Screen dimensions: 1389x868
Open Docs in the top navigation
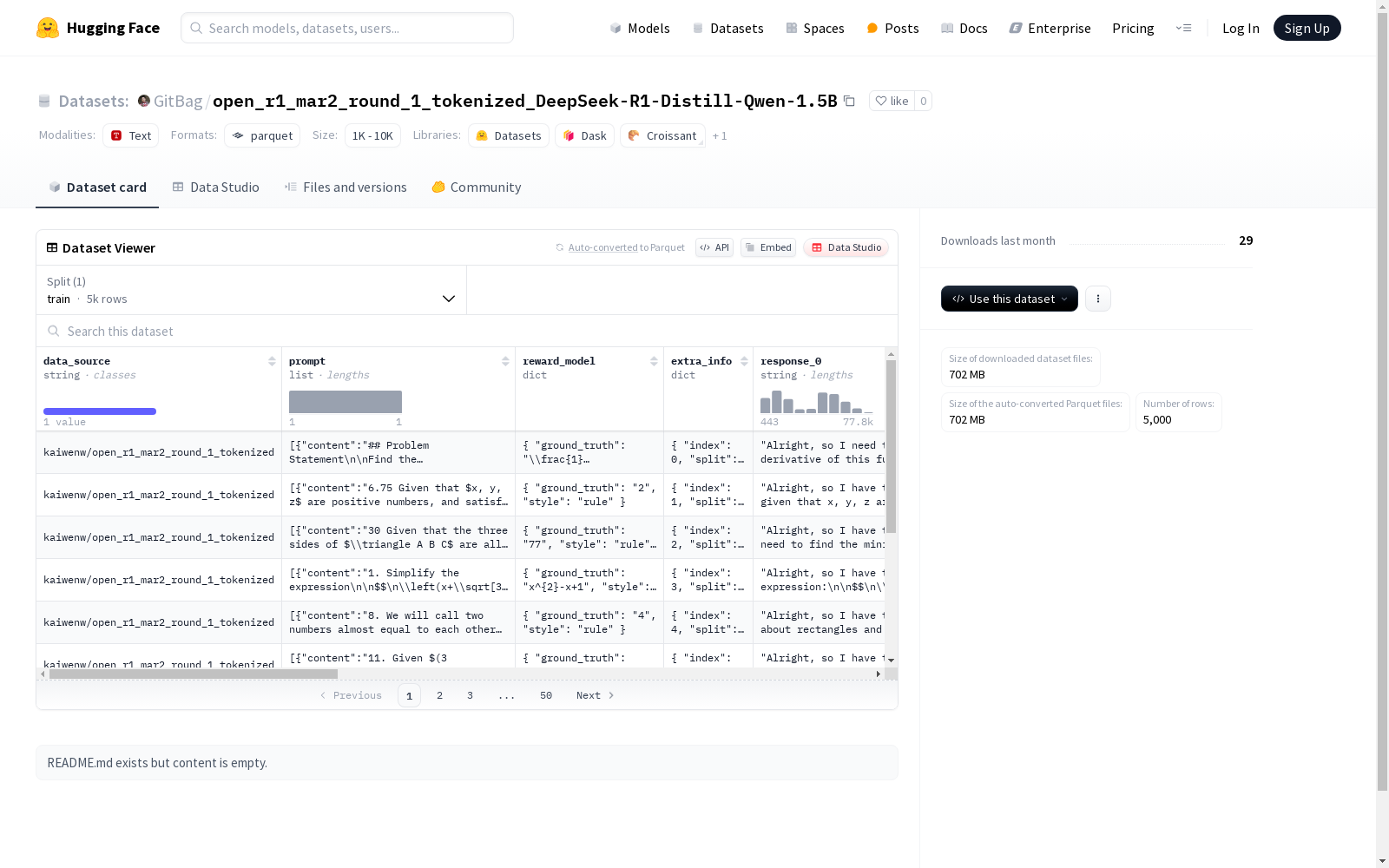964,28
